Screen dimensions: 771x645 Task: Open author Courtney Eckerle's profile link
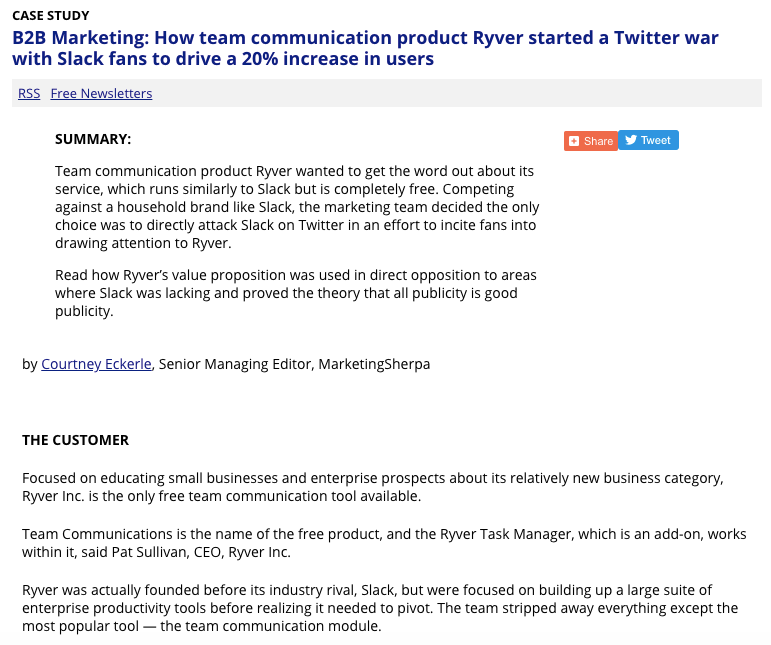tap(96, 364)
